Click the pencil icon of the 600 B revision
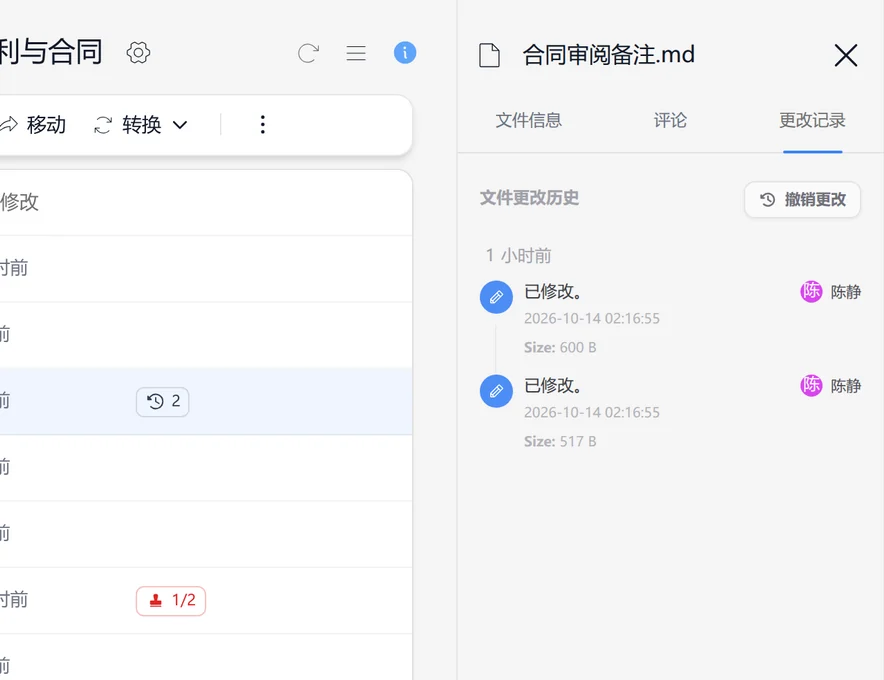 point(496,297)
